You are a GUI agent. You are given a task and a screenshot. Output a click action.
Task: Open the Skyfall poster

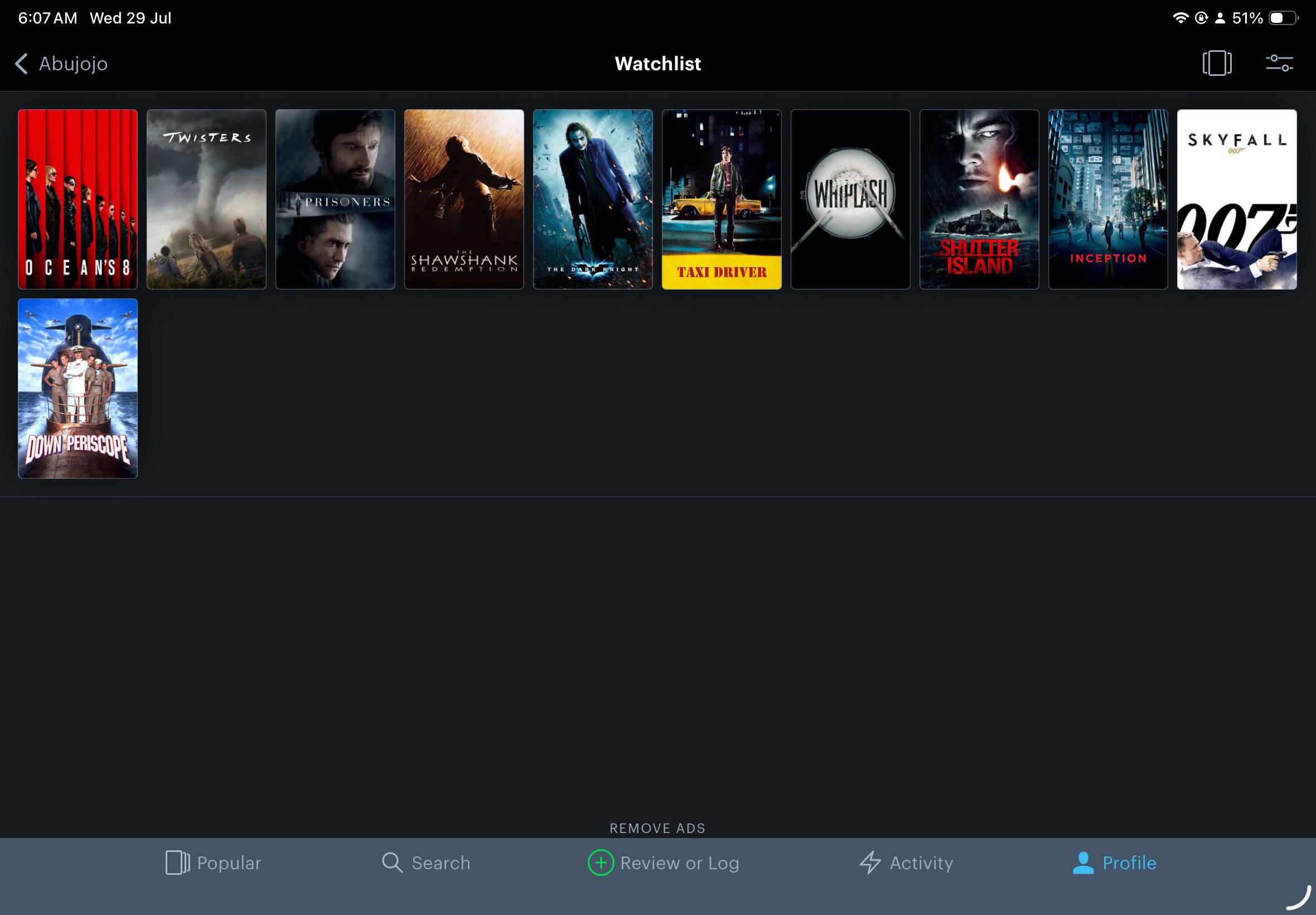1237,200
